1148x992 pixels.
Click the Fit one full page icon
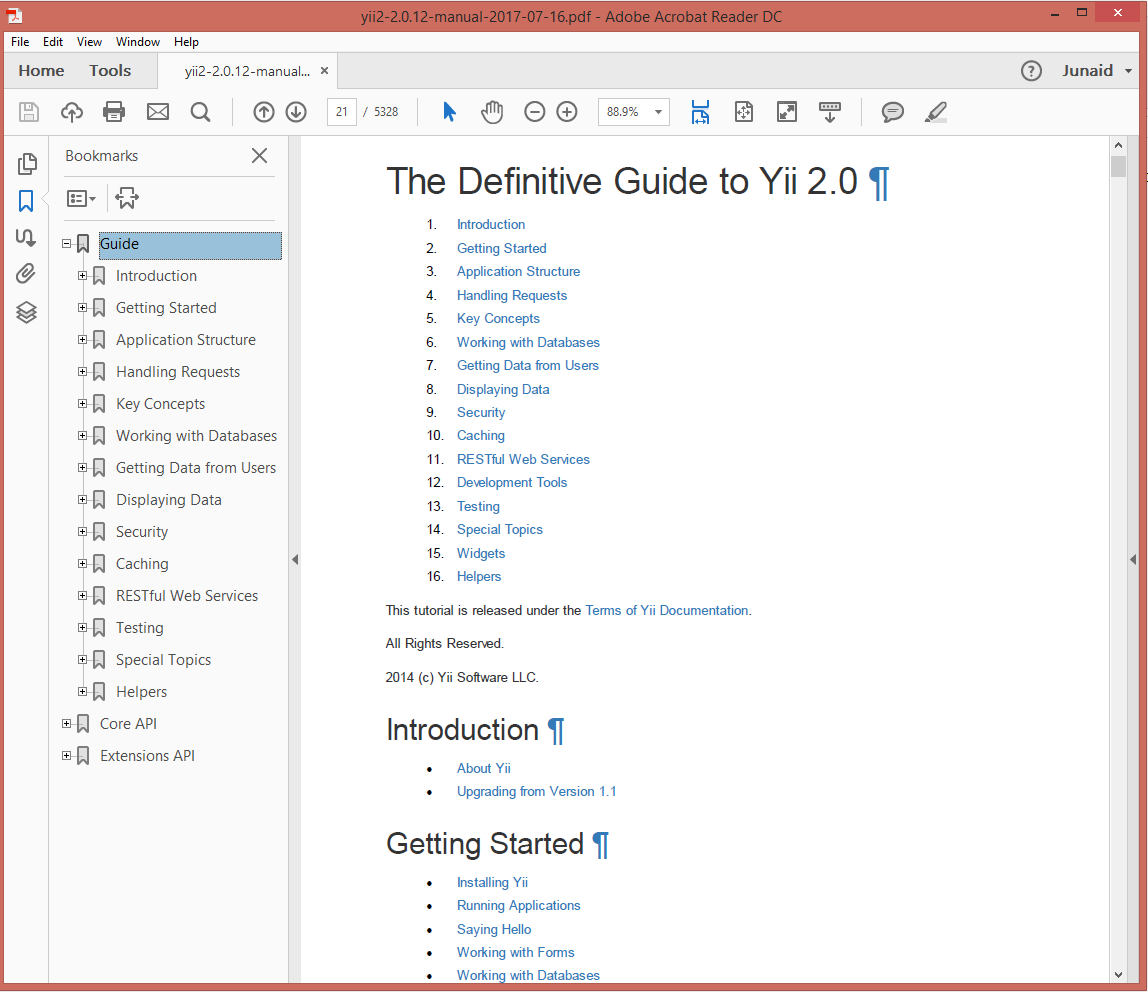[x=743, y=112]
